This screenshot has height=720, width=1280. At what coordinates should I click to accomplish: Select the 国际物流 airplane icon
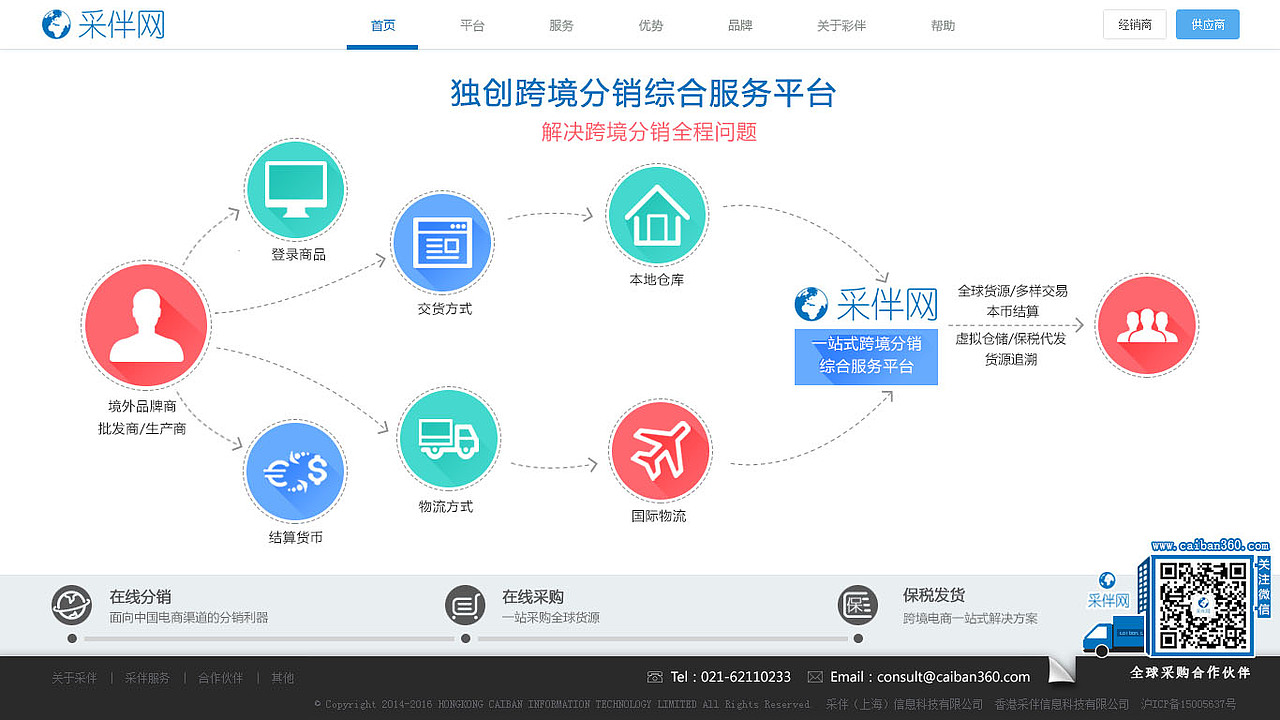[x=660, y=450]
